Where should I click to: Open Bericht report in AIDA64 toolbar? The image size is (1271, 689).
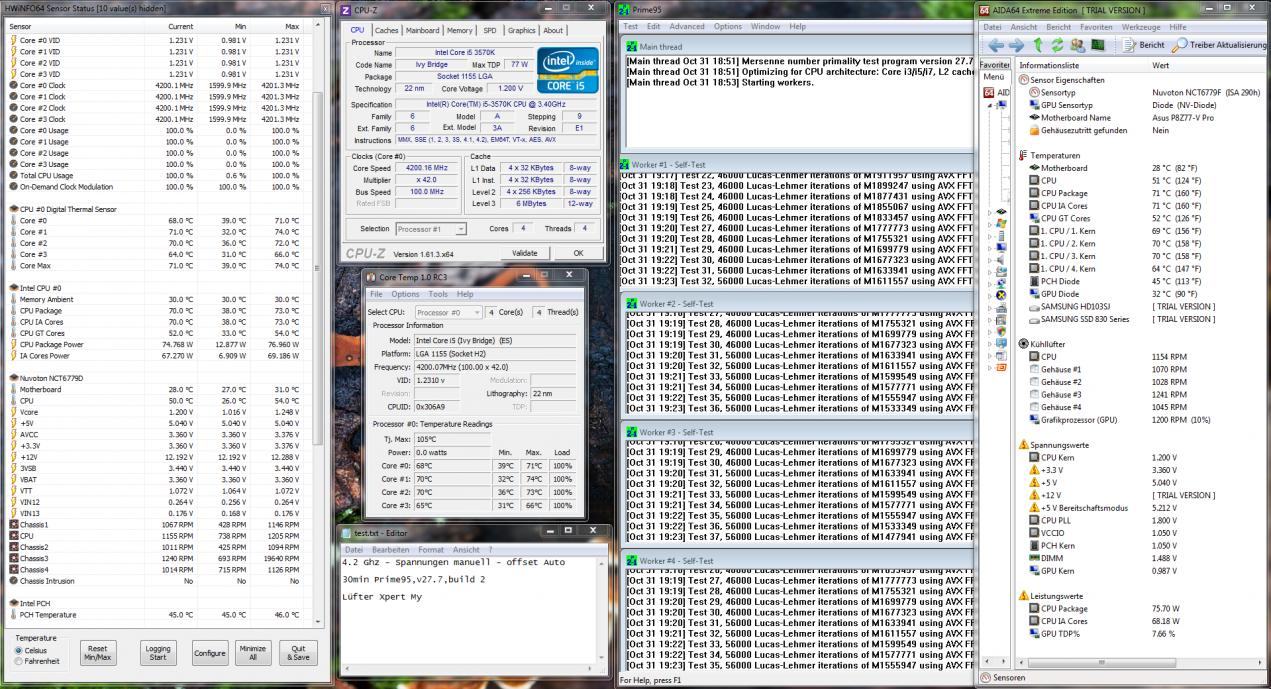click(1144, 45)
